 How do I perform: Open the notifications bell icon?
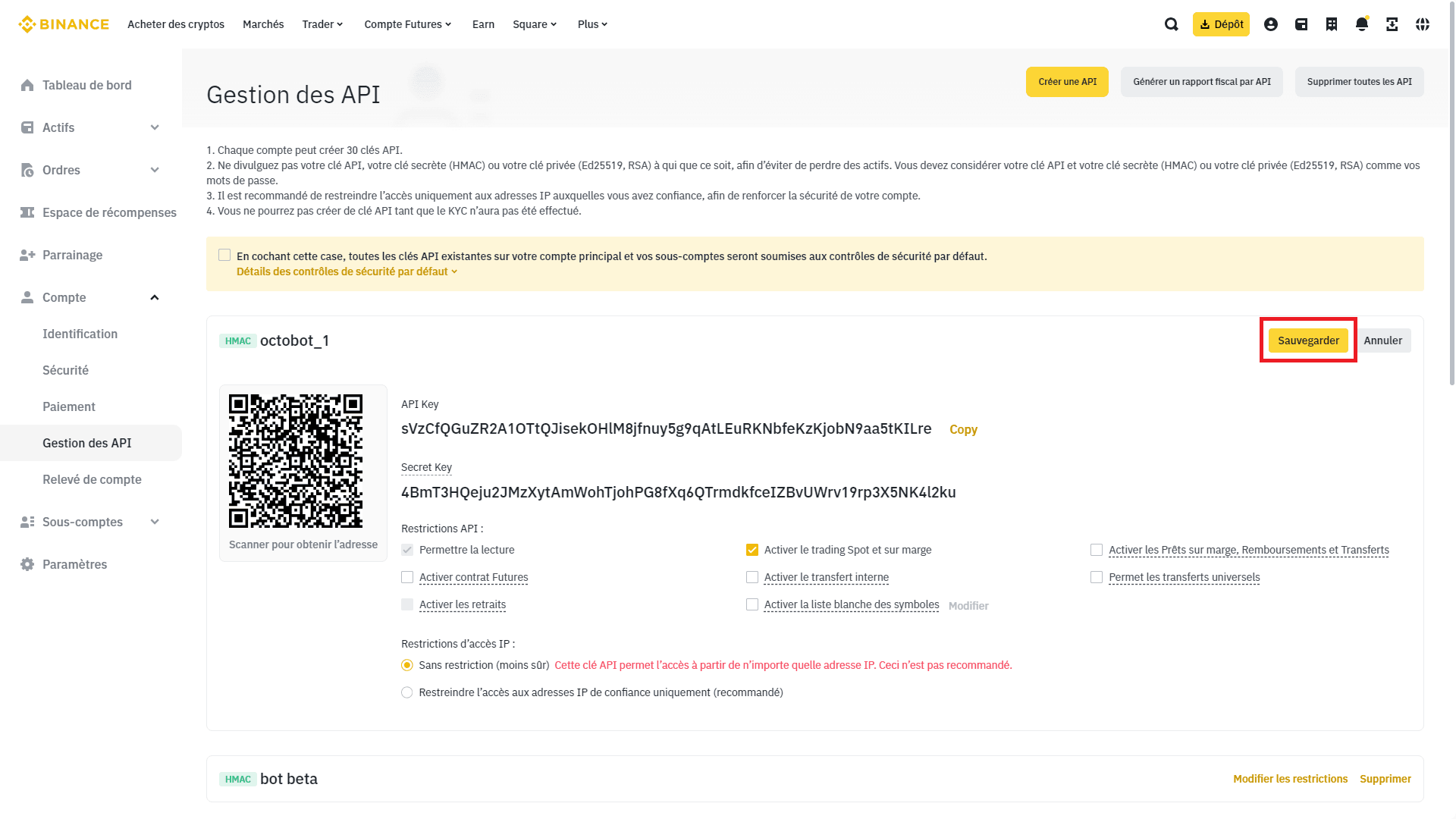[1362, 24]
